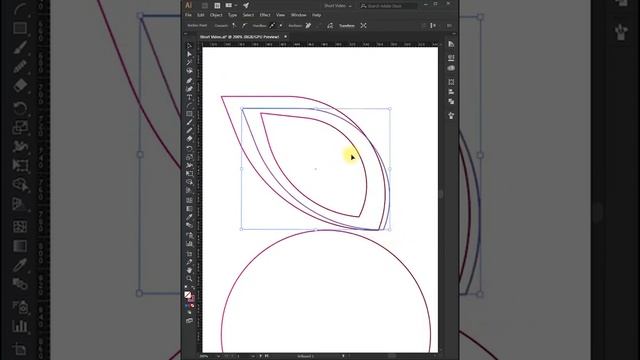Open the File menu

click(188, 15)
